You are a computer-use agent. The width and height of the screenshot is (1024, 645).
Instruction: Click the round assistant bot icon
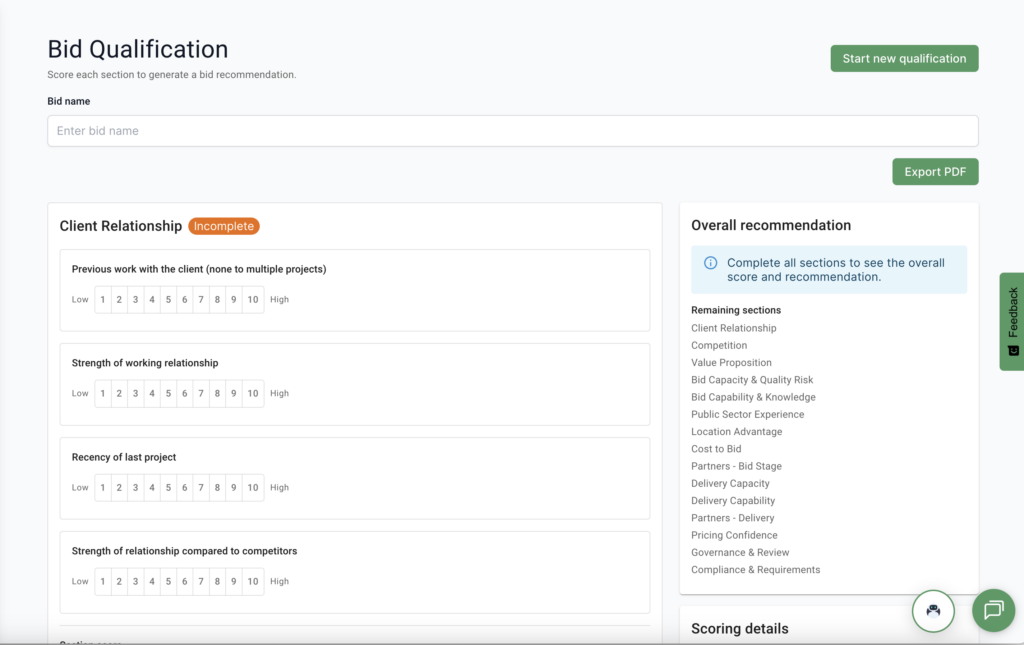click(933, 610)
